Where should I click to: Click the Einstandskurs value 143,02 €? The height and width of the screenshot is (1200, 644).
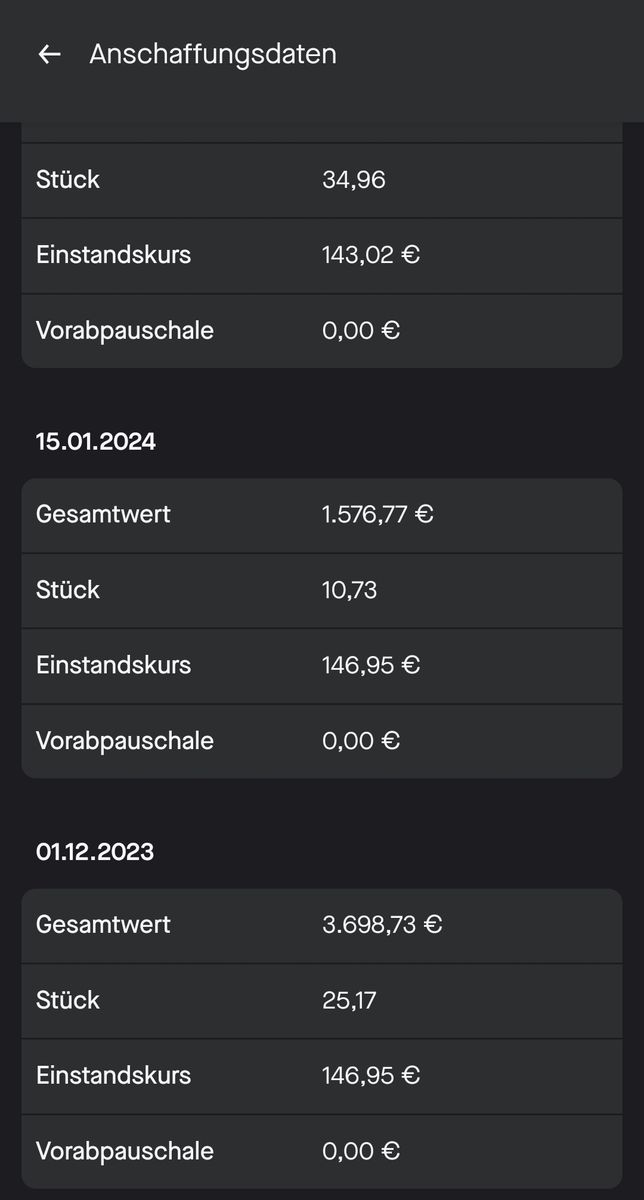click(x=371, y=255)
